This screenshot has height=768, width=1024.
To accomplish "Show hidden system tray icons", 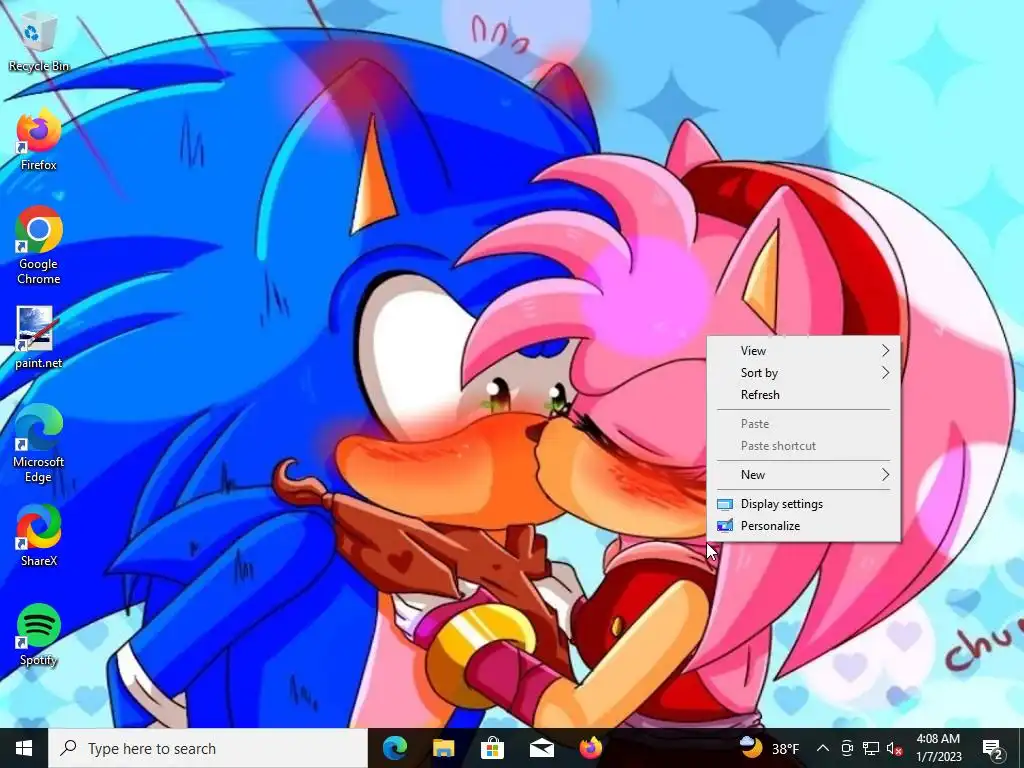I will pos(823,748).
